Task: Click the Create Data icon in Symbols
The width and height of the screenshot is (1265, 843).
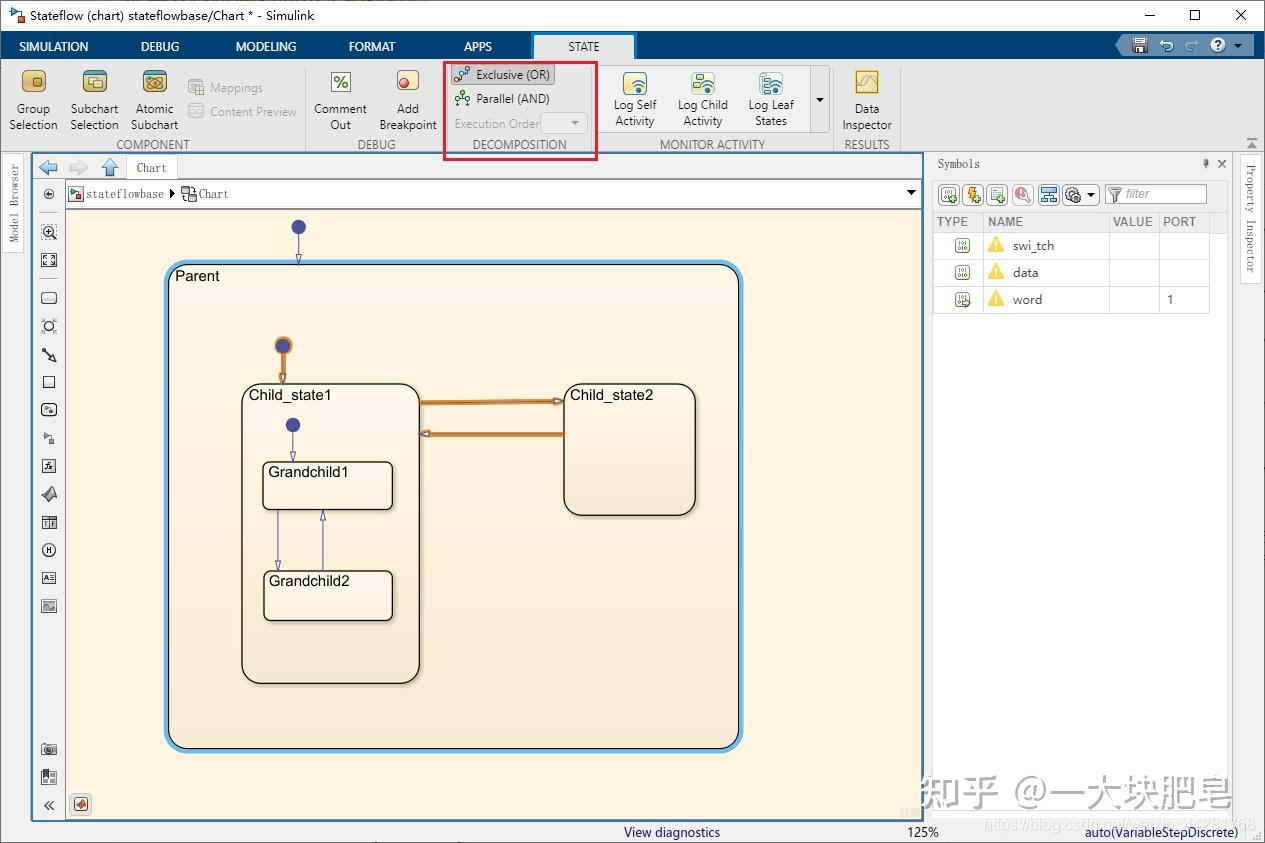Action: (x=949, y=194)
